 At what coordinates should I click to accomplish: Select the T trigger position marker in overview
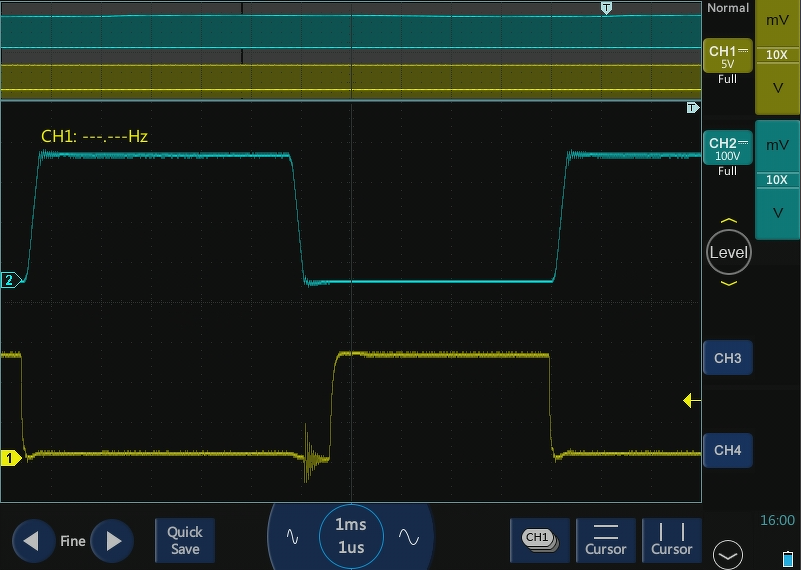pos(606,8)
